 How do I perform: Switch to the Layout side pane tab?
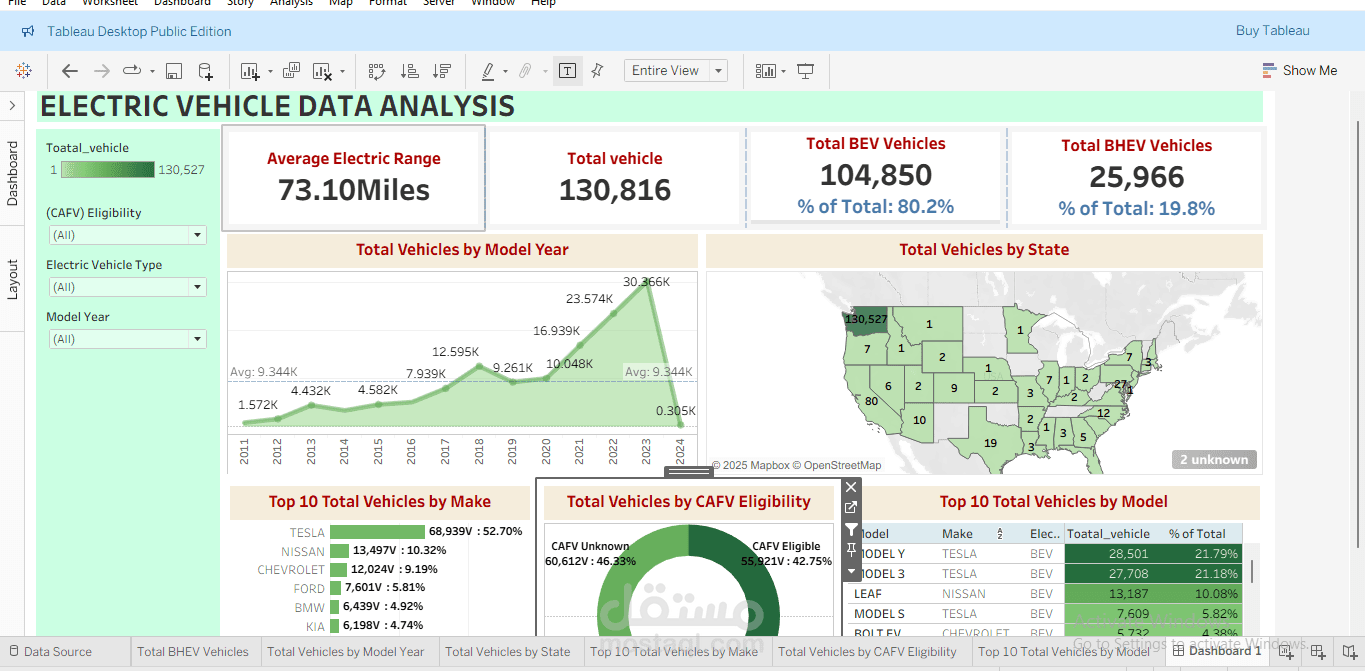12,279
